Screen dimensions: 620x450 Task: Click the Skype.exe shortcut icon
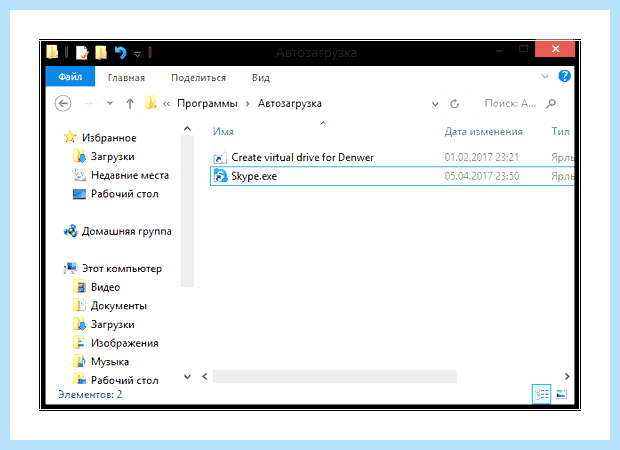(x=220, y=176)
